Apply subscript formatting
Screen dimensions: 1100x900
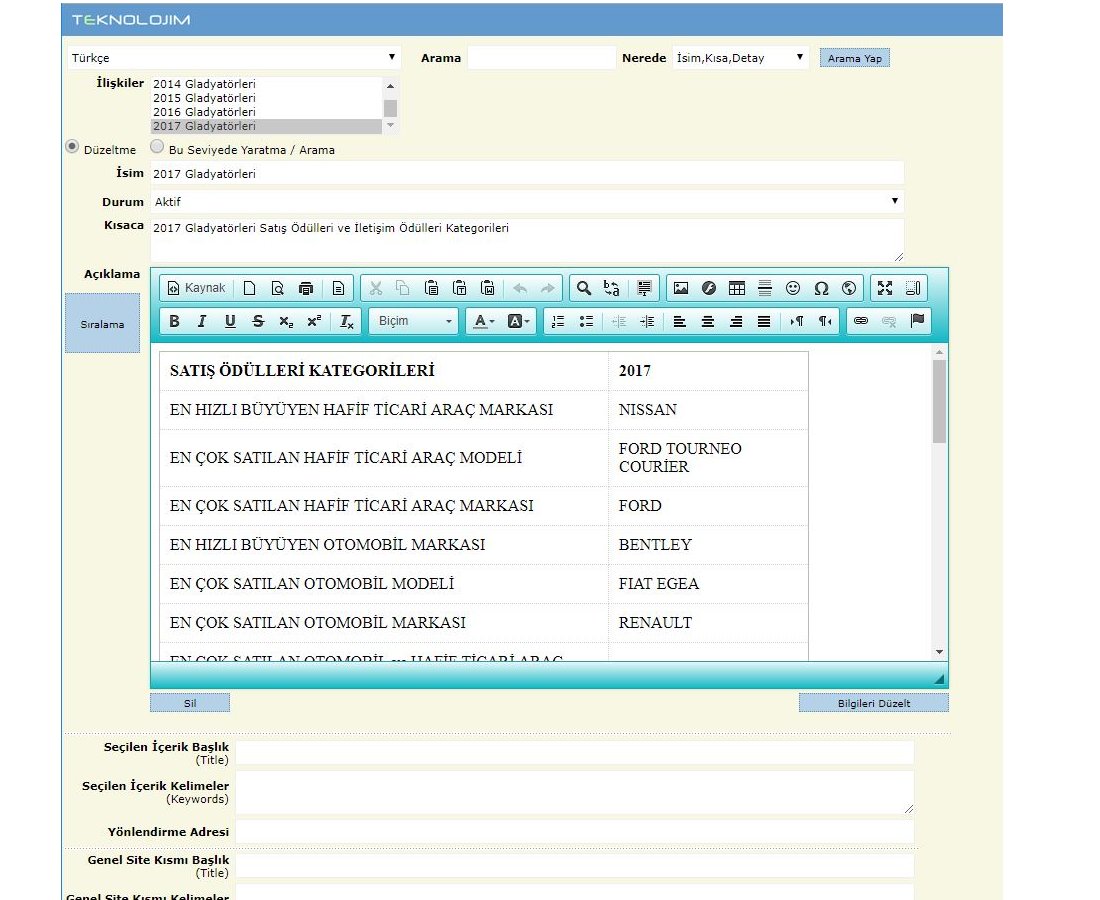point(286,321)
